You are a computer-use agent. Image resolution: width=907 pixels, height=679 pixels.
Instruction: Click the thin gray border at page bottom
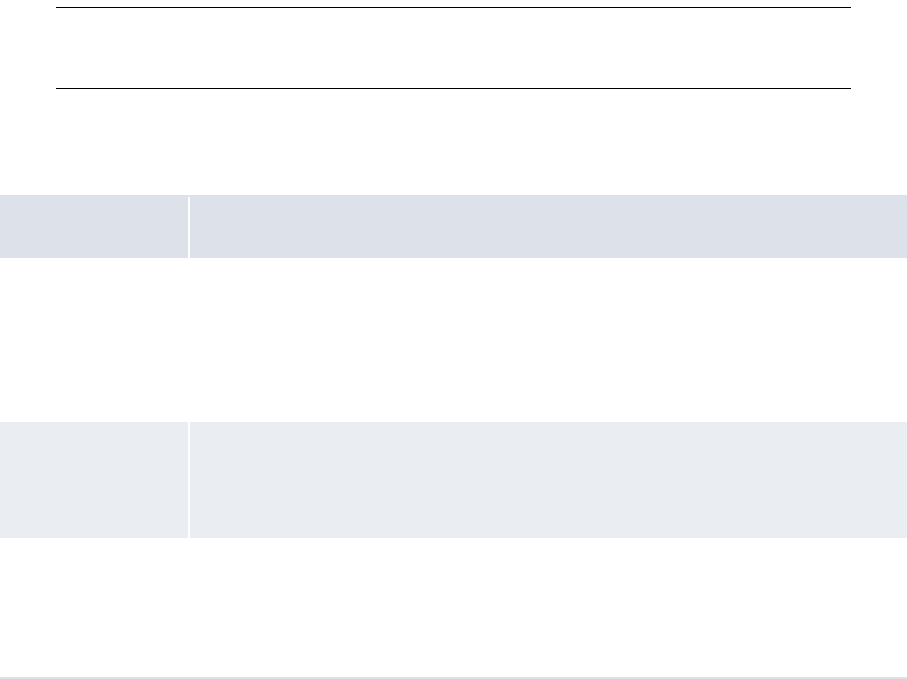454,677
